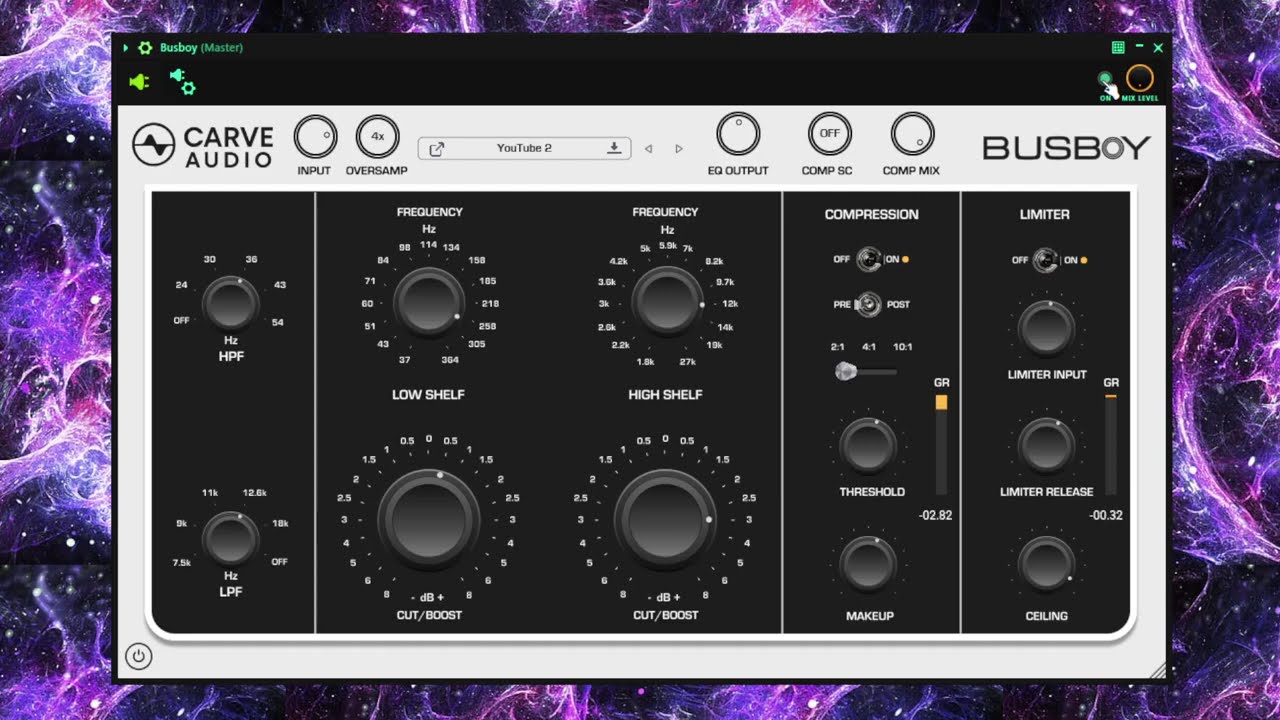The width and height of the screenshot is (1280, 720).
Task: Click the Limiter Release knob
Action: coord(1046,446)
